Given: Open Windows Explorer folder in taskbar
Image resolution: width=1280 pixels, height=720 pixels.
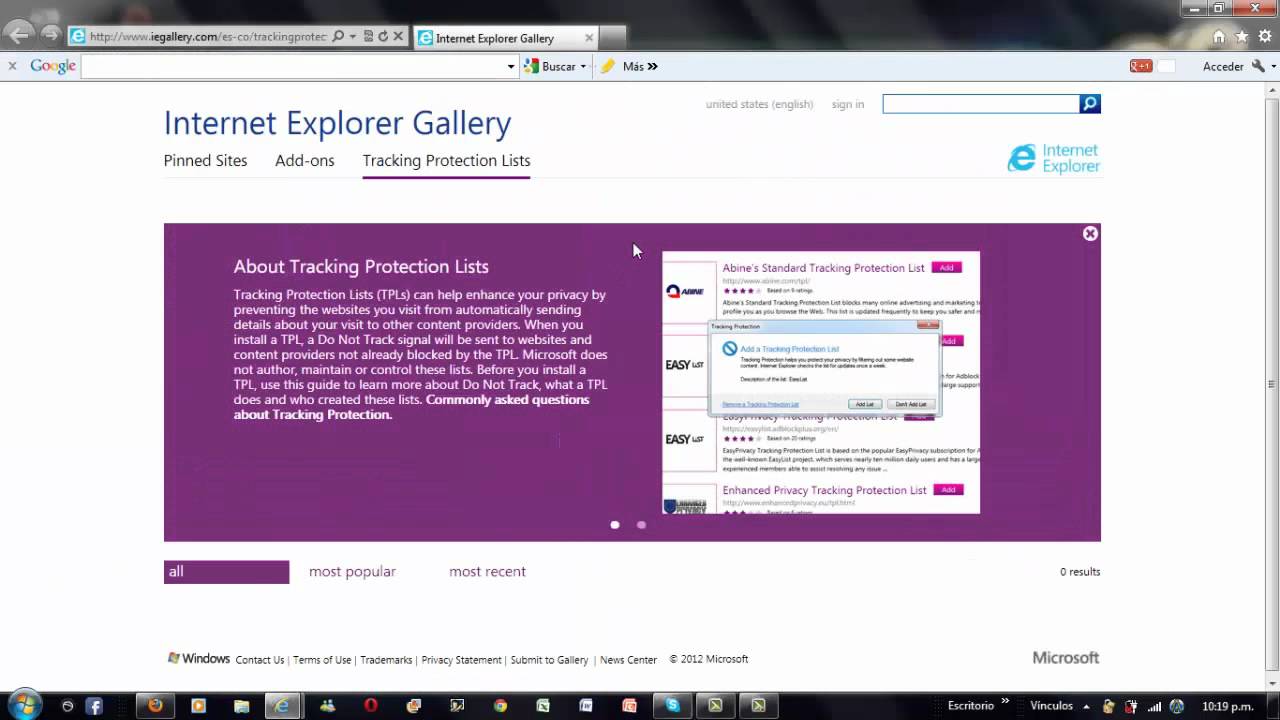Looking at the screenshot, I should 241,706.
